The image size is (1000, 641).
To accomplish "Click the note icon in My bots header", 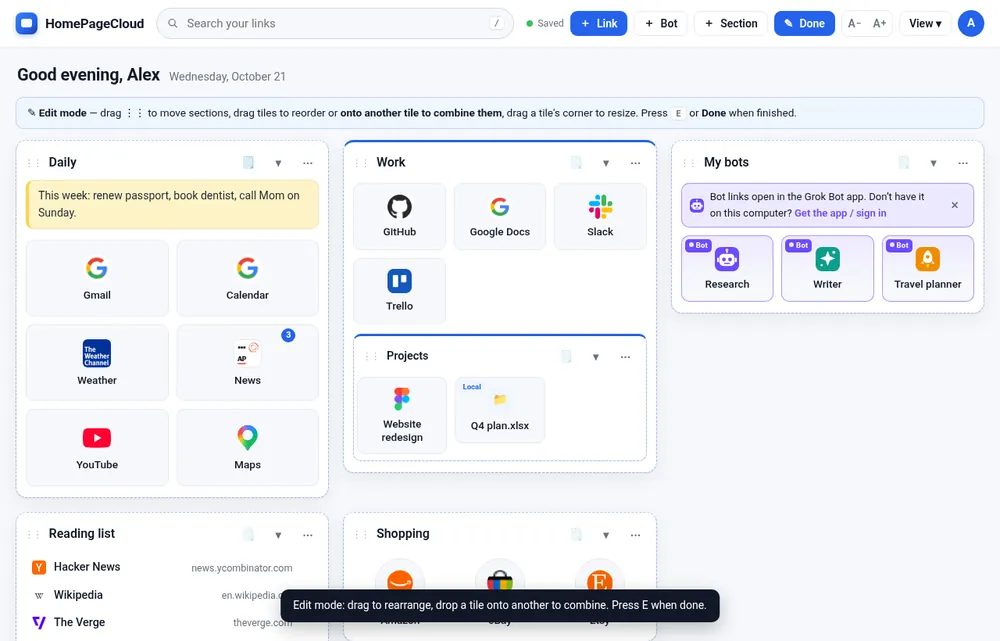I will point(904,163).
